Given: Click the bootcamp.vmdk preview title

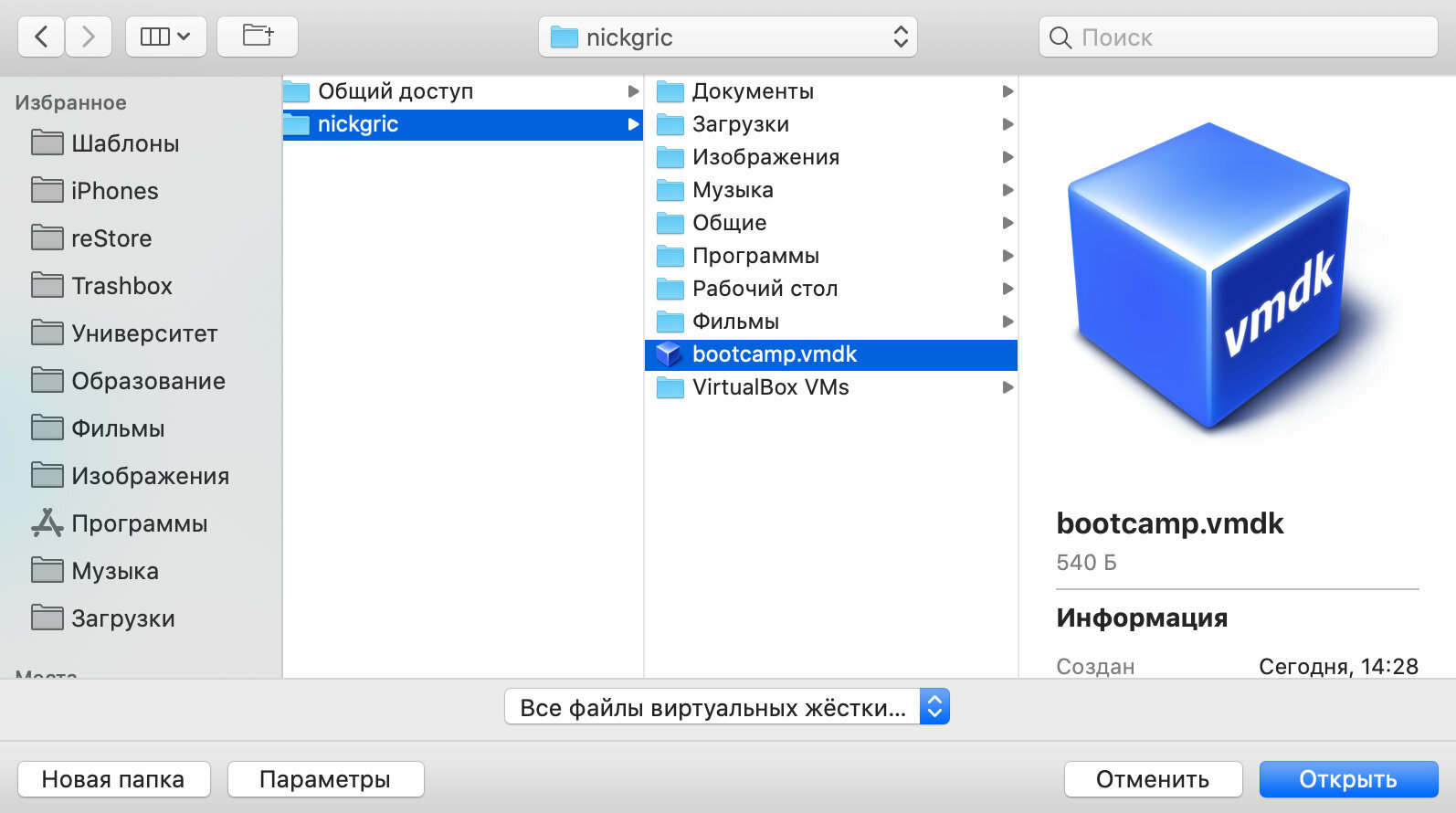Looking at the screenshot, I should tap(1170, 523).
